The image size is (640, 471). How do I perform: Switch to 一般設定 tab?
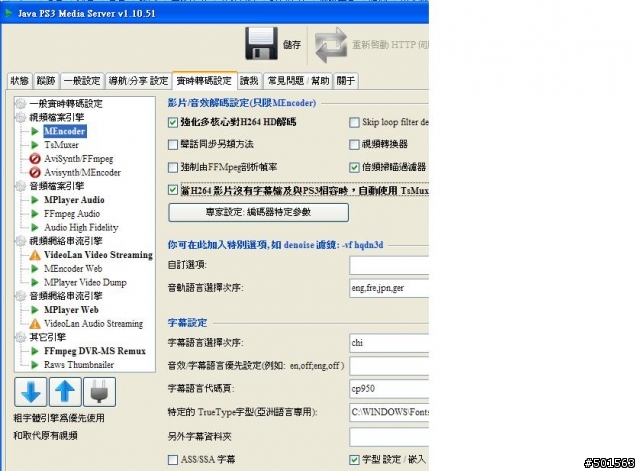[82, 81]
